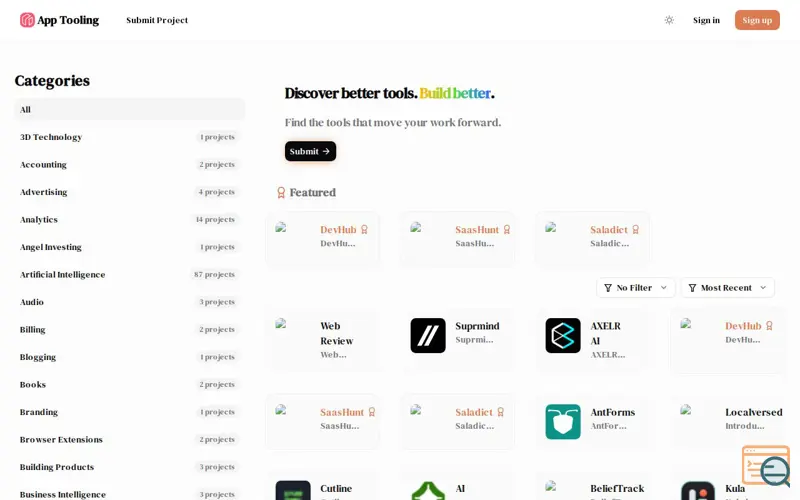Click the Sign up button

[757, 20]
